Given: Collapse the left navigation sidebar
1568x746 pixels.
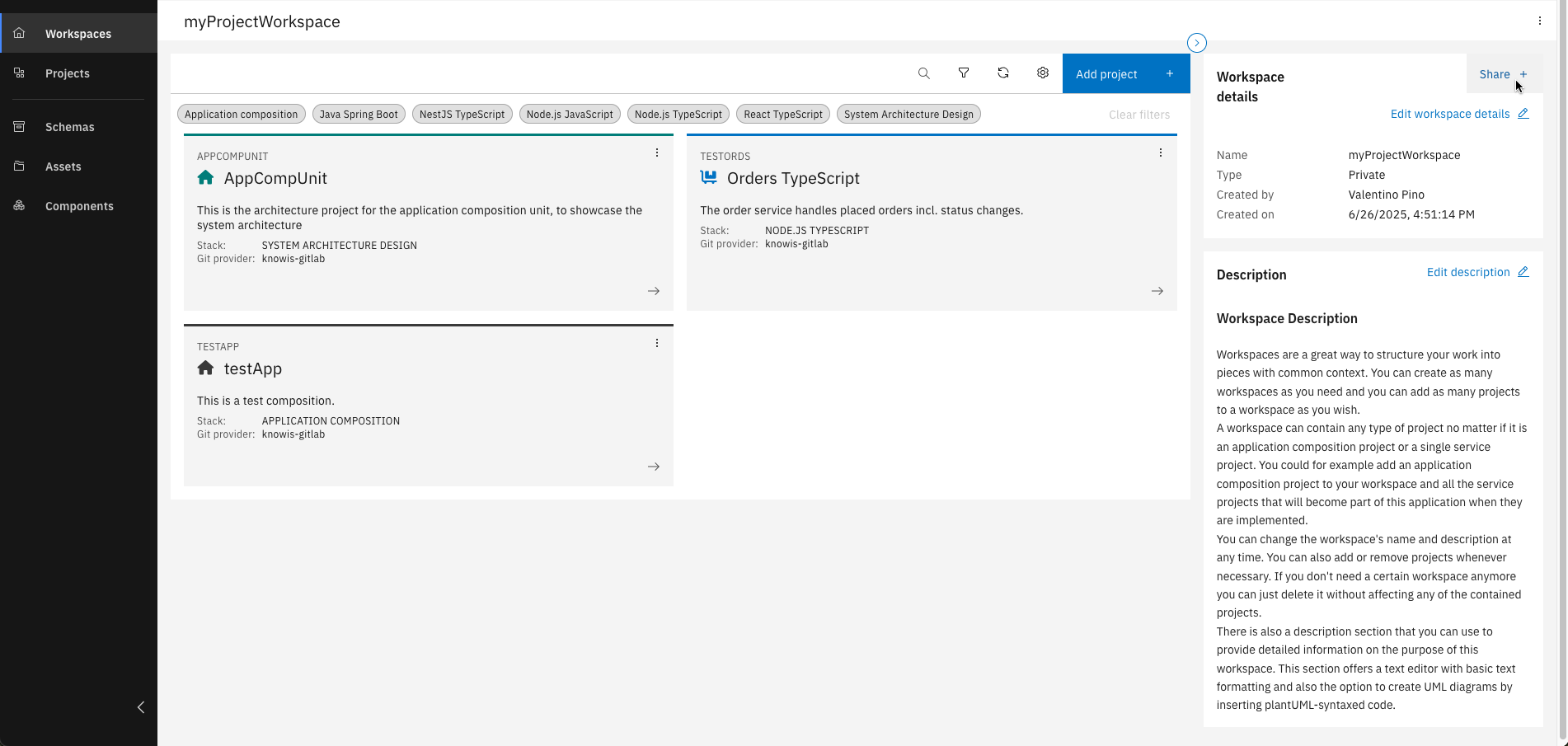Looking at the screenshot, I should [141, 707].
